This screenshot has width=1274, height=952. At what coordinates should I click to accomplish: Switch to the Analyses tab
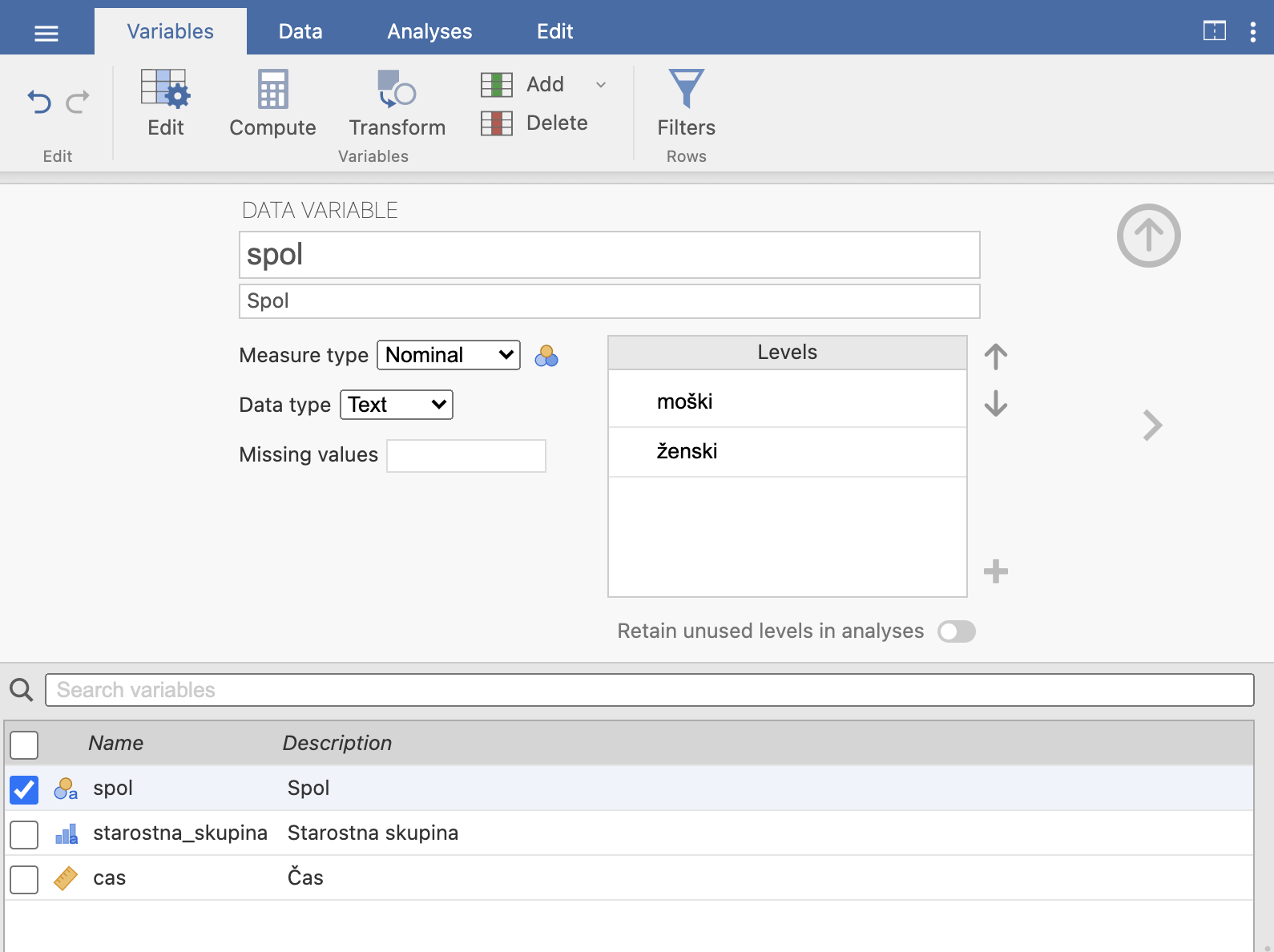click(x=430, y=31)
